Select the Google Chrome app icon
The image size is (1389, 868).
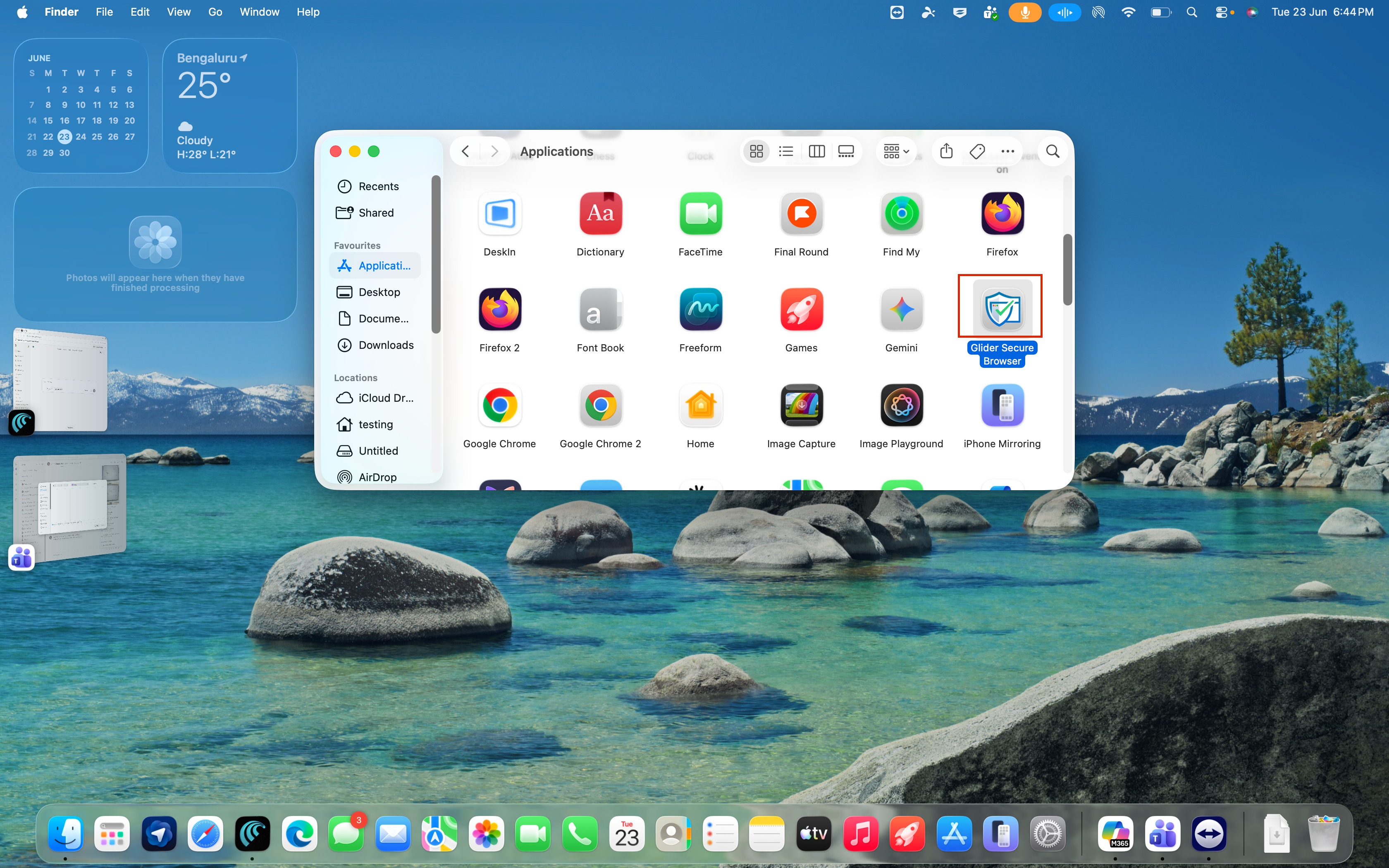[499, 405]
